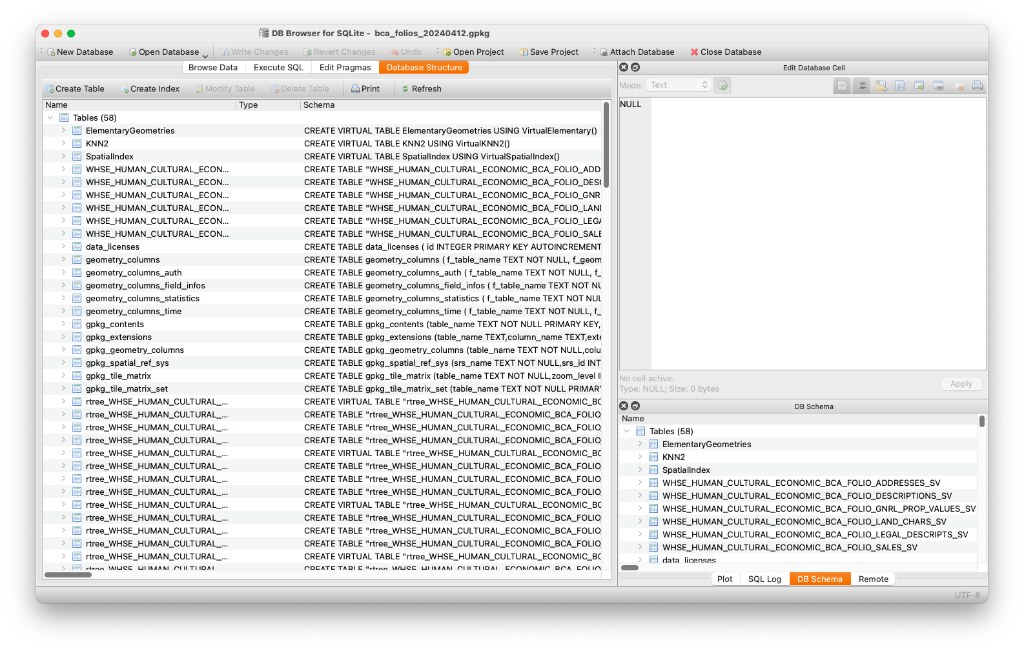The width and height of the screenshot is (1024, 651).
Task: Click the Create Table icon
Action: [x=48, y=88]
